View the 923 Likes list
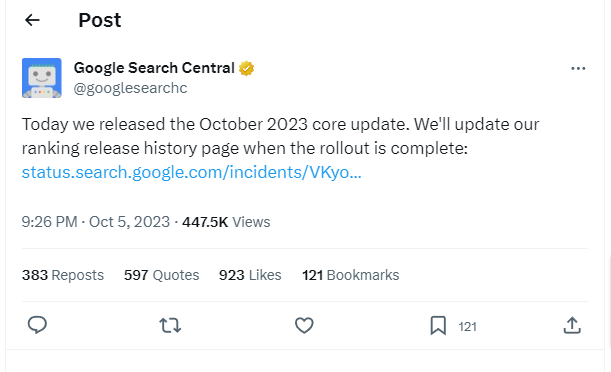Viewport: 611px width, 372px height. point(250,275)
